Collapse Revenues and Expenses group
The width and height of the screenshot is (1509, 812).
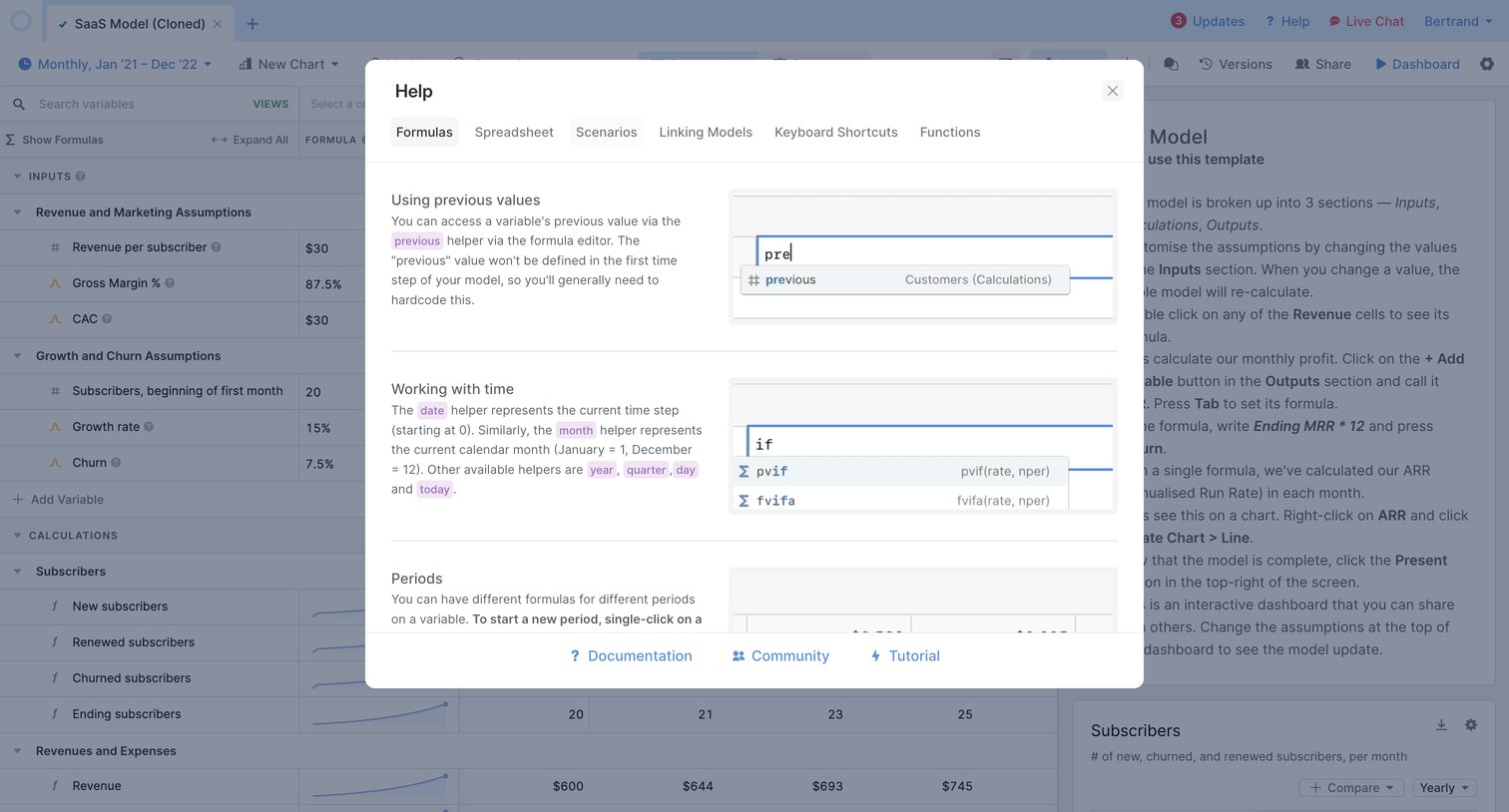(17, 751)
